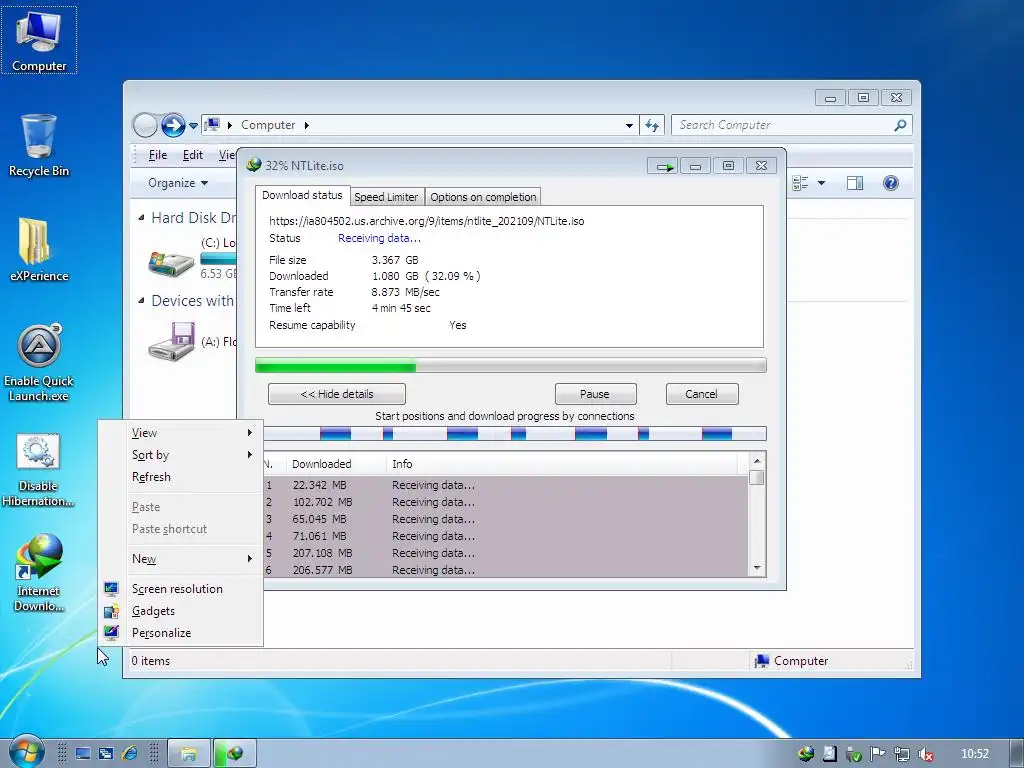Click the Change your view icon in Explorer

pyautogui.click(x=800, y=183)
